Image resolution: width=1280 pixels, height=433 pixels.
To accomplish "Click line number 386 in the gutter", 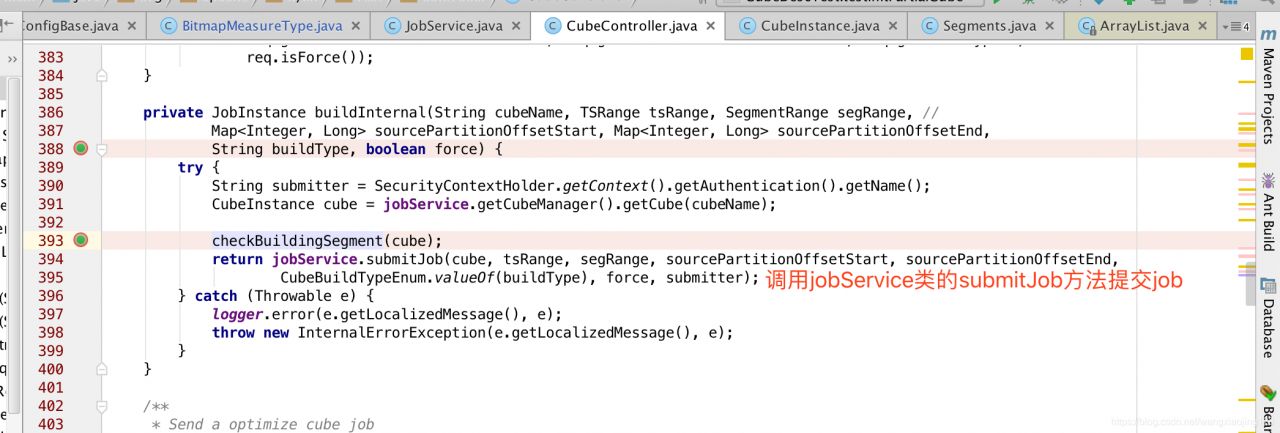I will 51,112.
